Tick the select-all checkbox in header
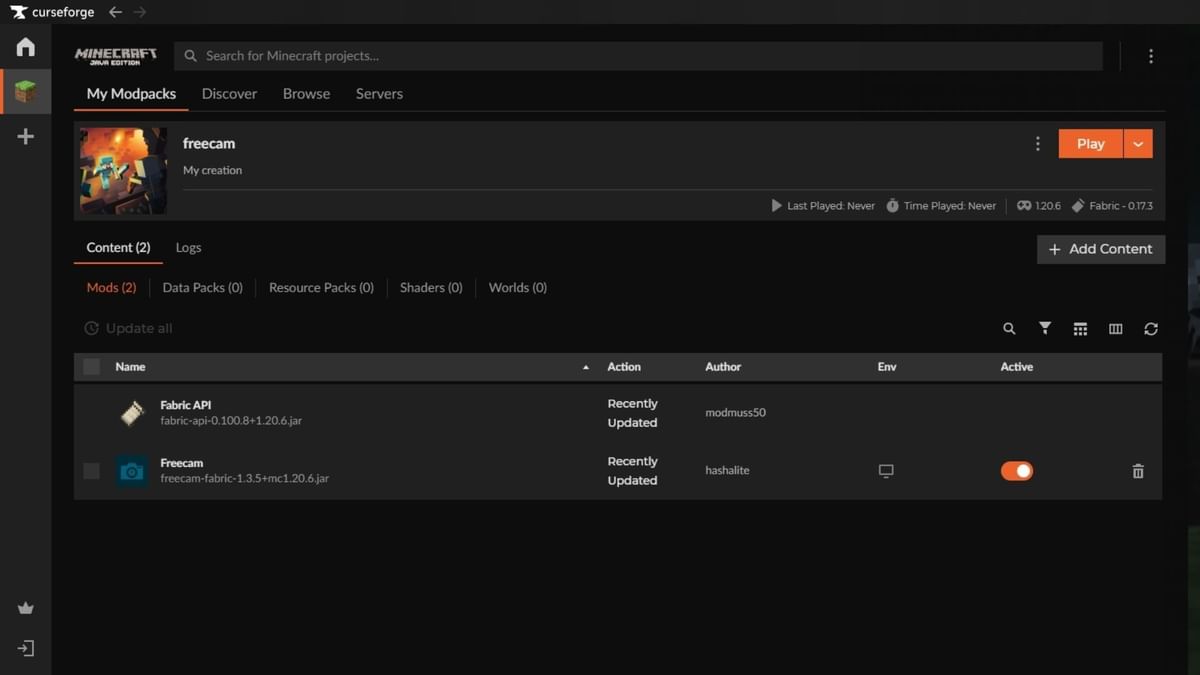 [92, 367]
